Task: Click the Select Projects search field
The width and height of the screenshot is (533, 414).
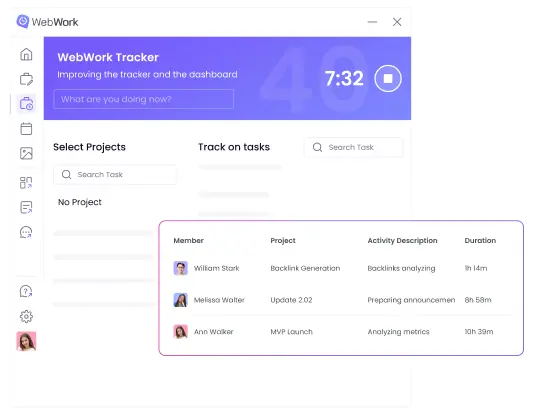Action: 115,175
